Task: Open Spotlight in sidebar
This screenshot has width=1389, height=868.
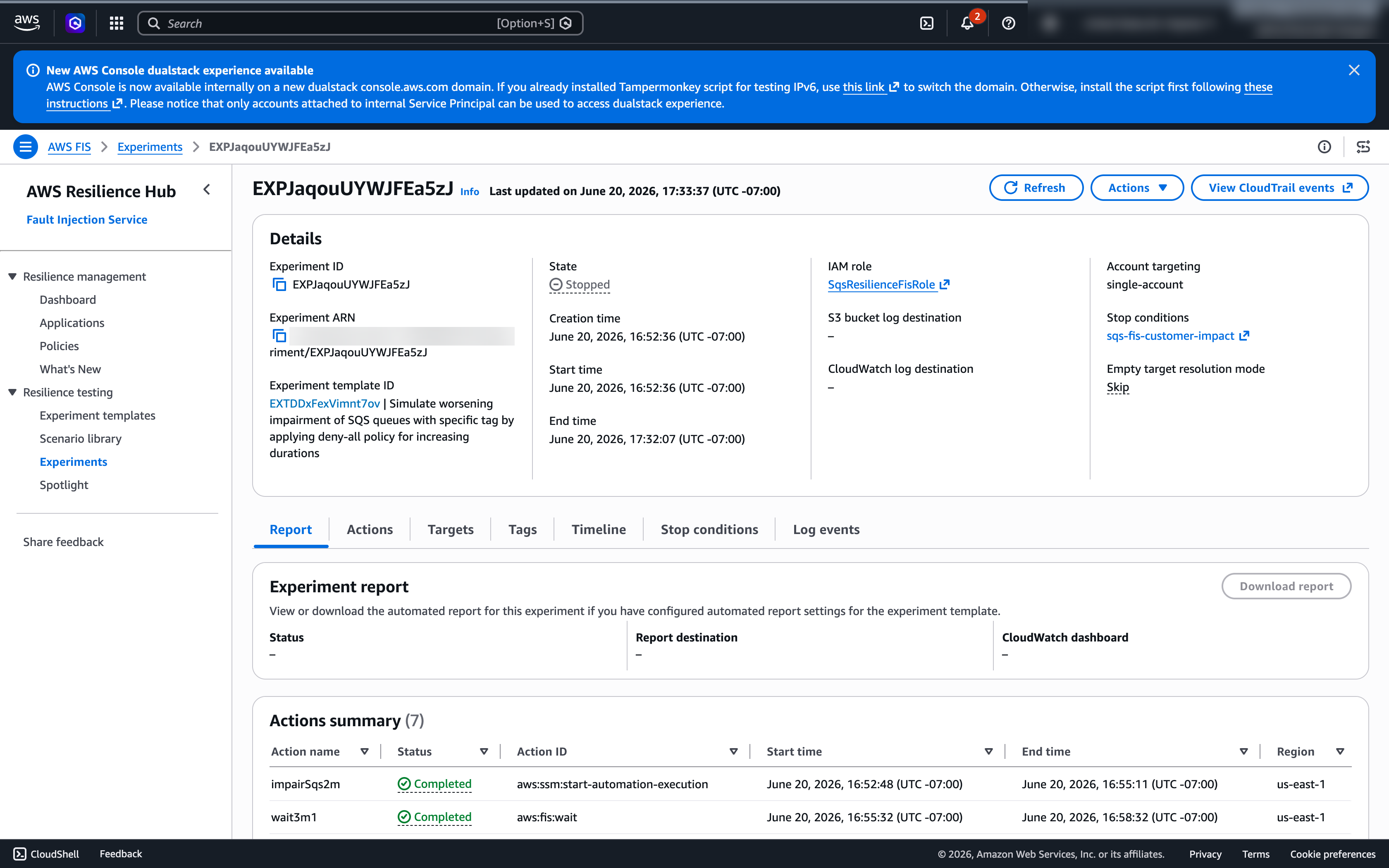Action: (64, 484)
